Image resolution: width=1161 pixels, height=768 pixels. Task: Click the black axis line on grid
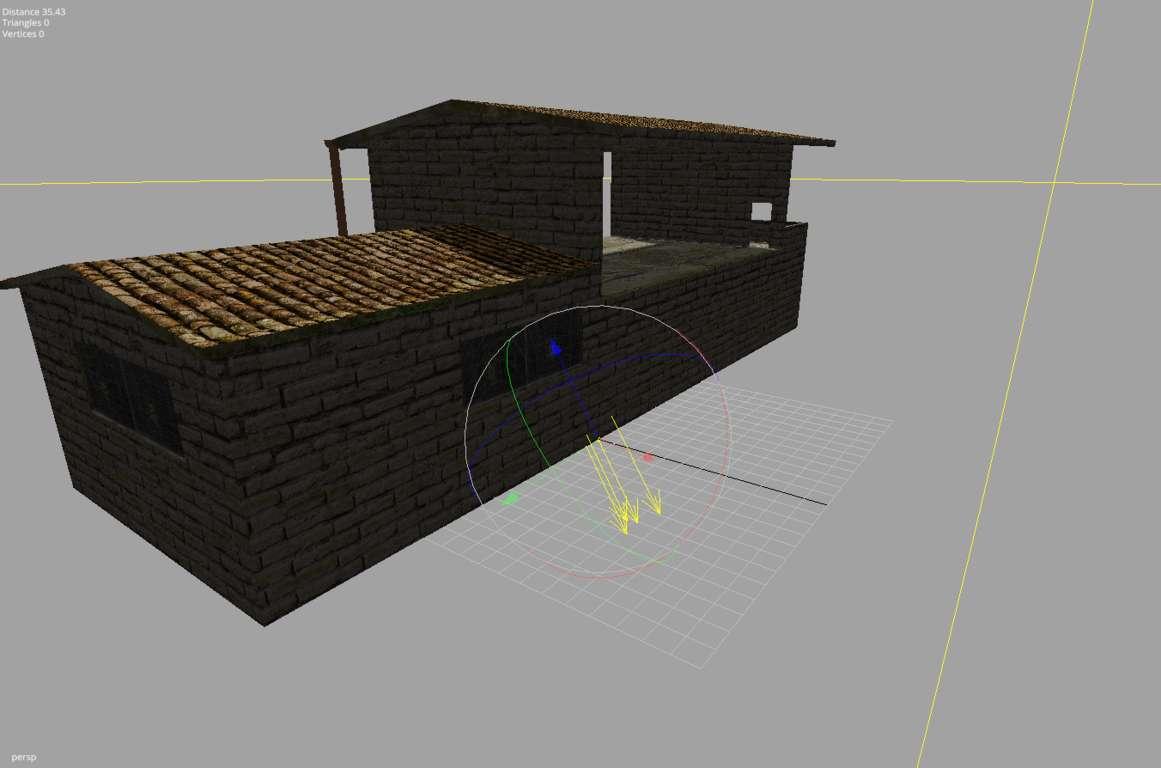(760, 485)
